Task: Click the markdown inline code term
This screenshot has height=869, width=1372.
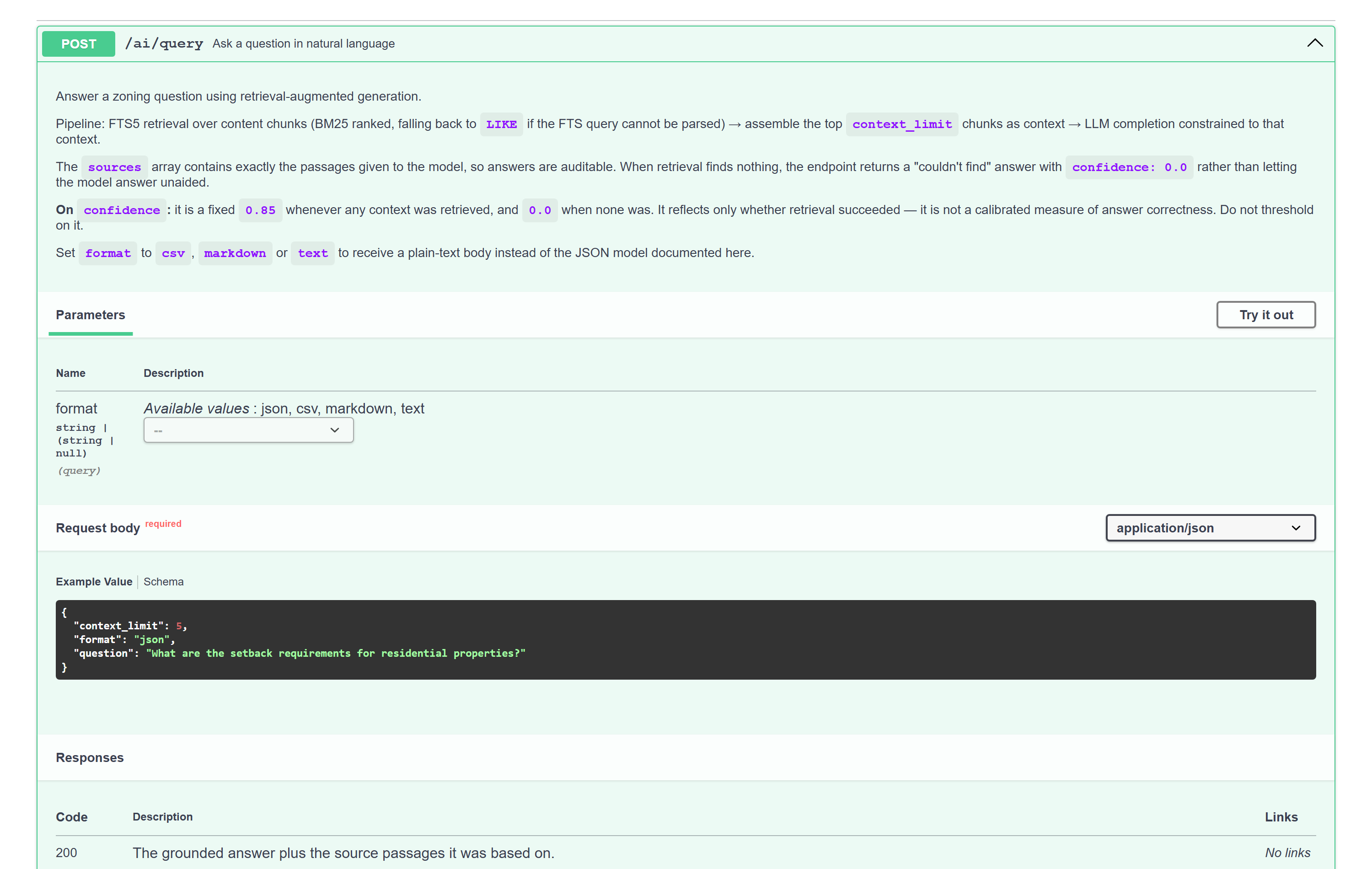Action: click(235, 253)
